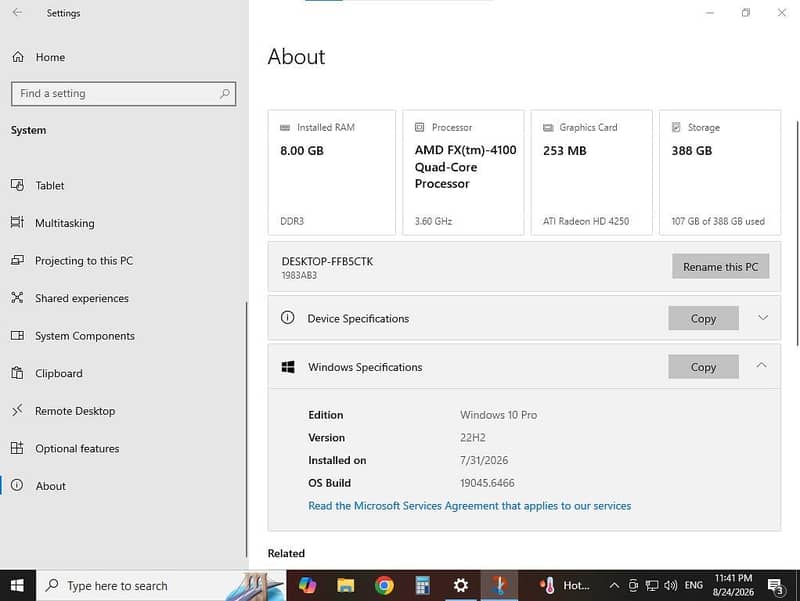Focus the Find a setting search box
This screenshot has width=800, height=601.
coord(123,94)
